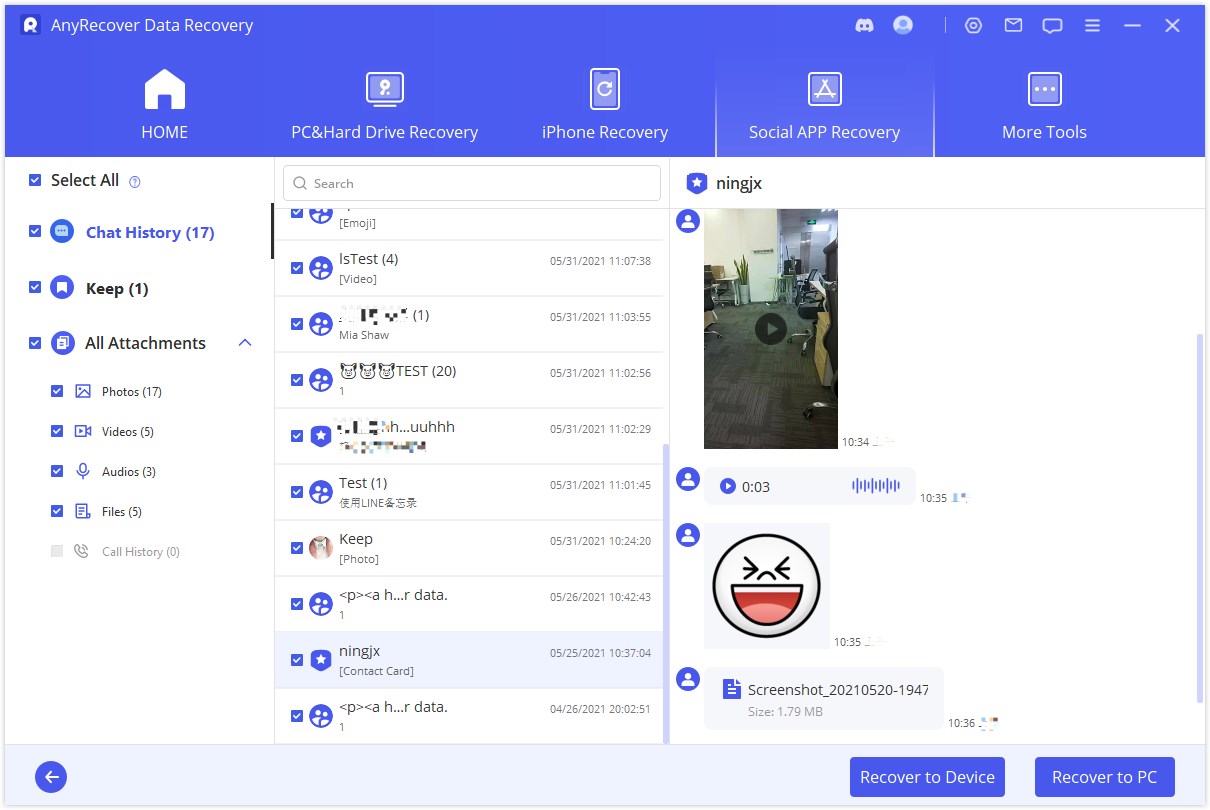Image resolution: width=1210 pixels, height=810 pixels.
Task: Collapse the All Attachments section
Action: pos(245,342)
